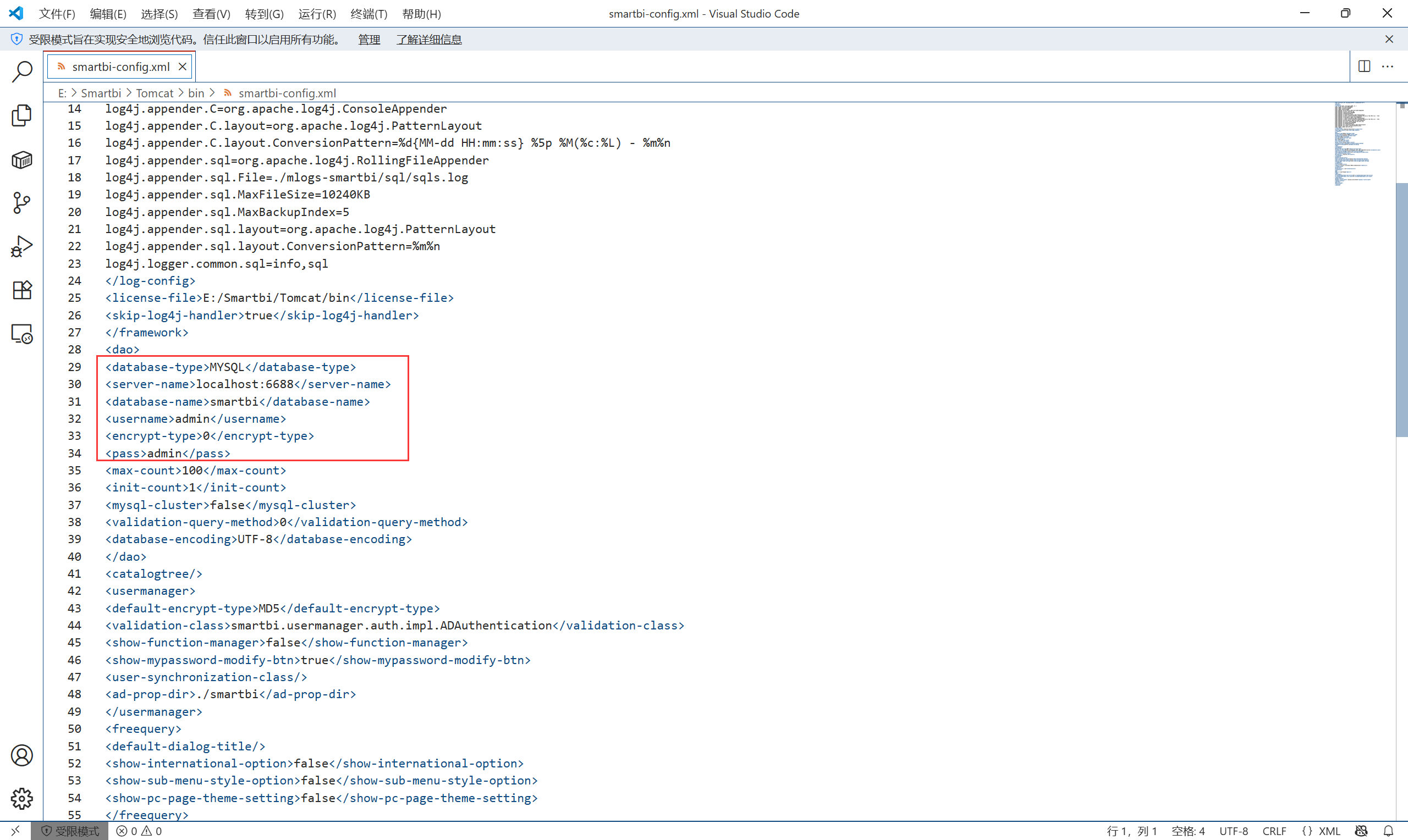The width and height of the screenshot is (1408, 840).
Task: Change CRLF end-of-line sequence
Action: 1274,831
